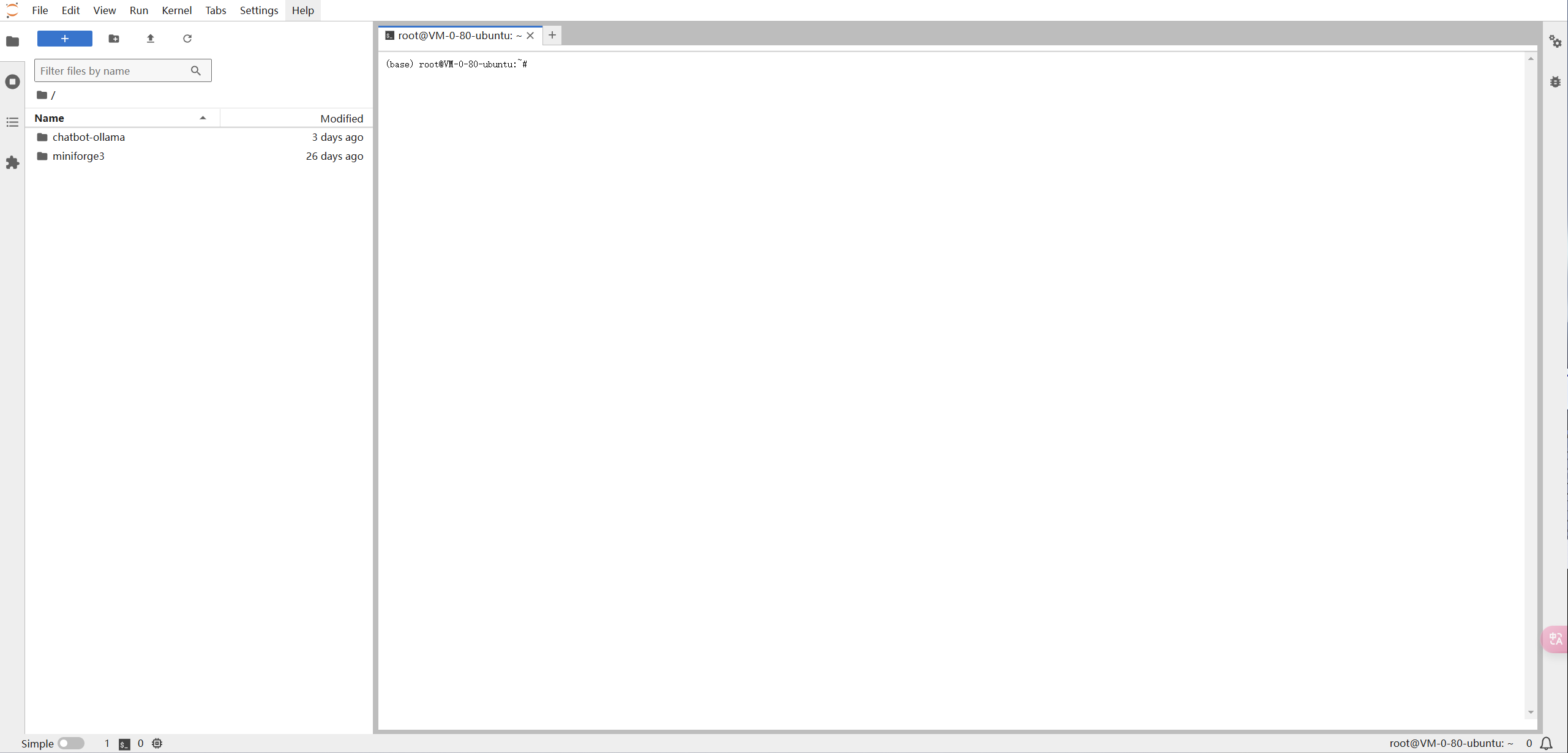Open the Kernel menu
This screenshot has width=1568, height=753.
coord(176,10)
